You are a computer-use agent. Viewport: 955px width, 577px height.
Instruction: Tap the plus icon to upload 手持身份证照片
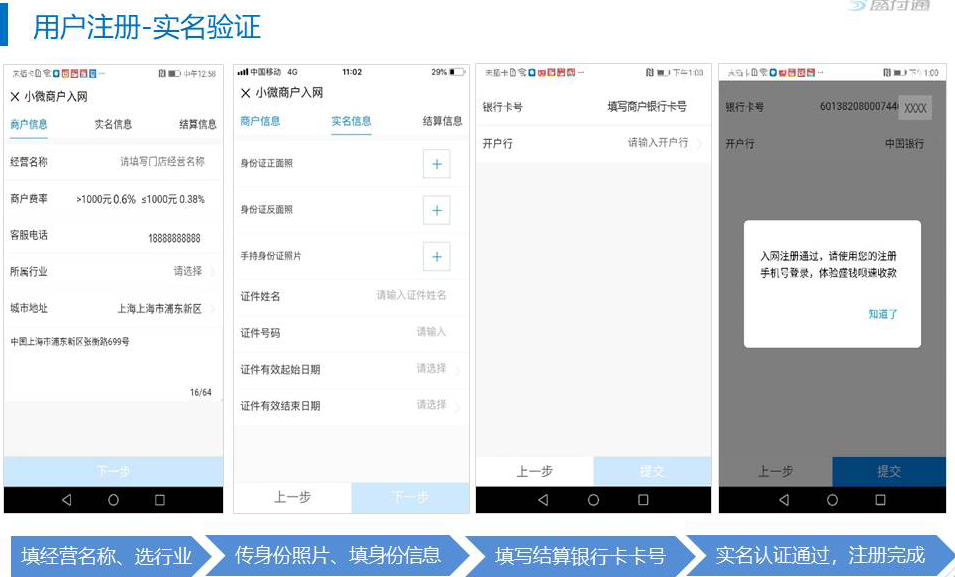coord(436,256)
